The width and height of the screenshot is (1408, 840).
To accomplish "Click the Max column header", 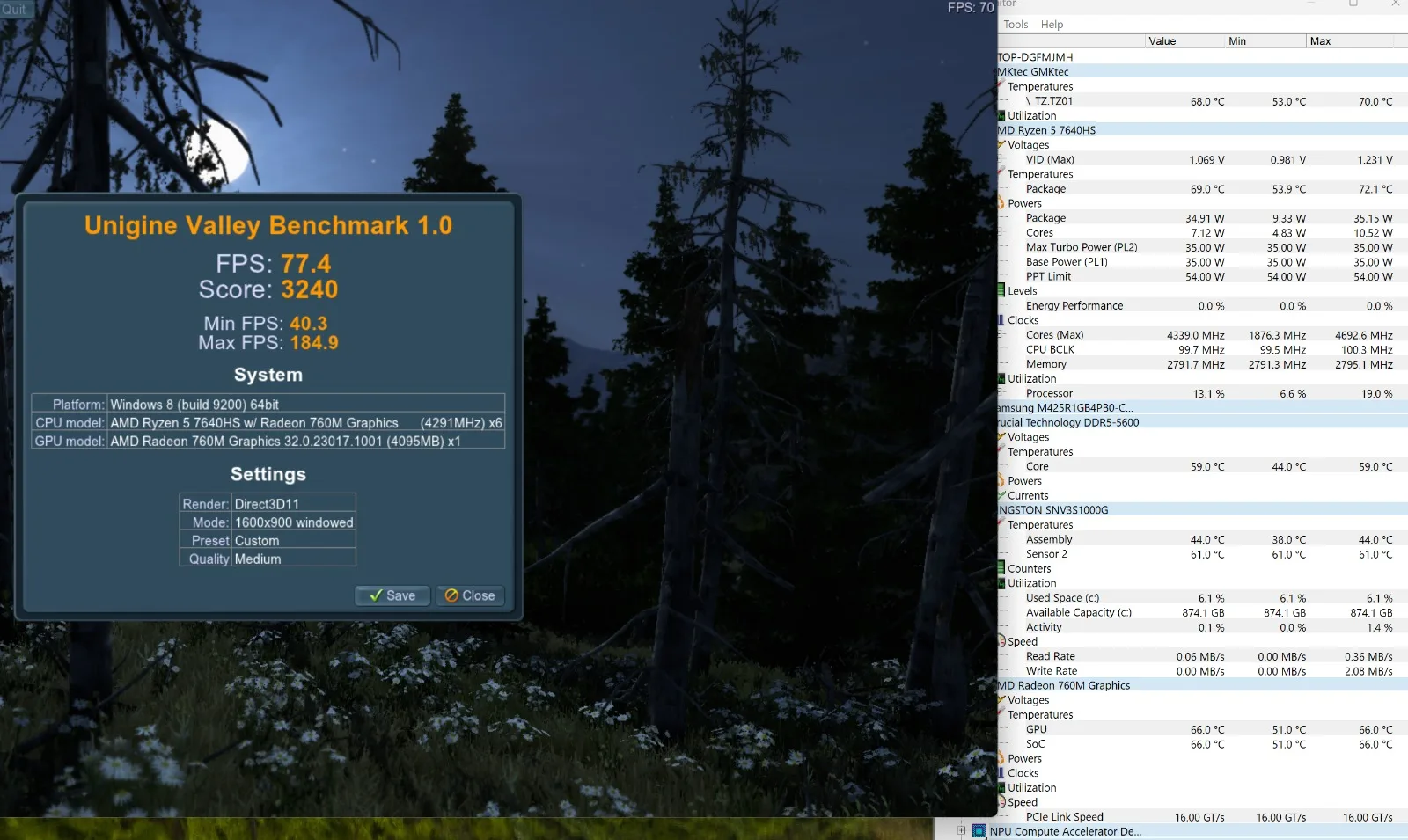I will point(1351,41).
